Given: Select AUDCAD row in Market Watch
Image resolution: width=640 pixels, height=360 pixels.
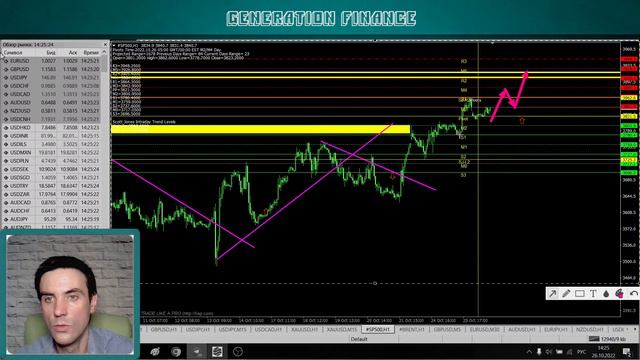Looking at the screenshot, I should [x=51, y=203].
